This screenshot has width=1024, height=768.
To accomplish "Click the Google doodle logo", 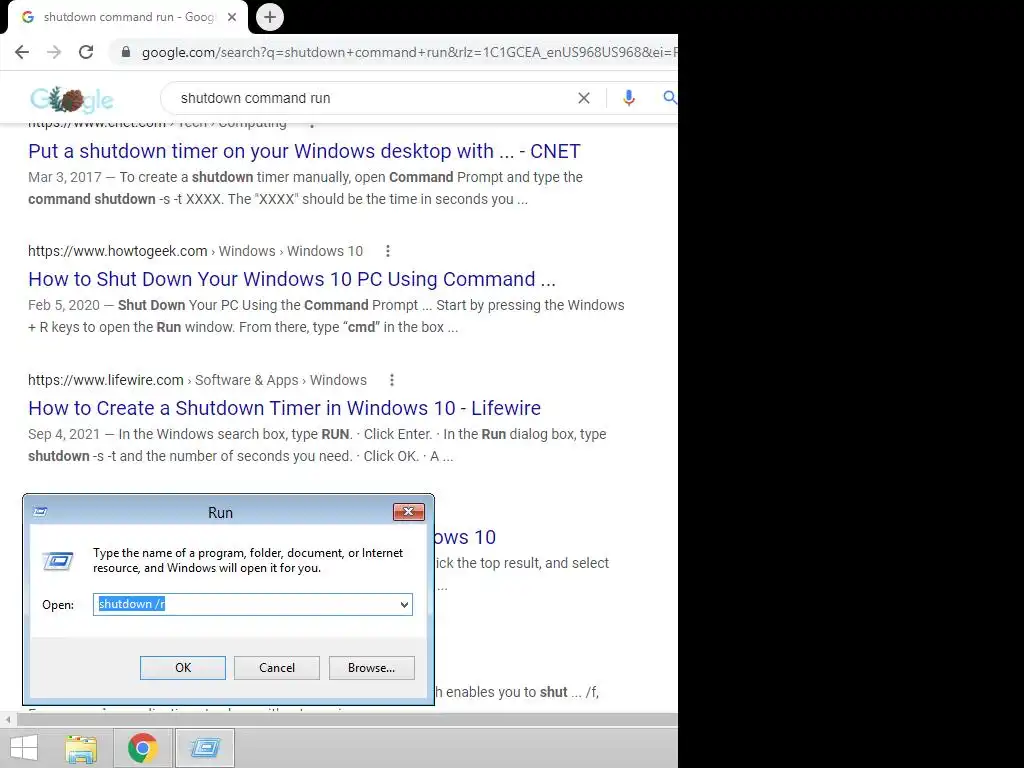I will 72,99.
